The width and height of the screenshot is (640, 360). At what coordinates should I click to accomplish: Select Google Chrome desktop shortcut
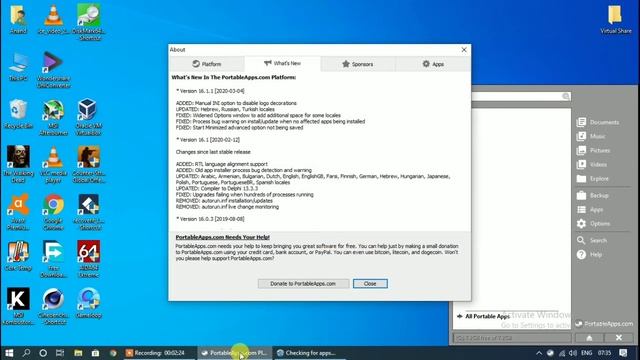[x=53, y=212]
